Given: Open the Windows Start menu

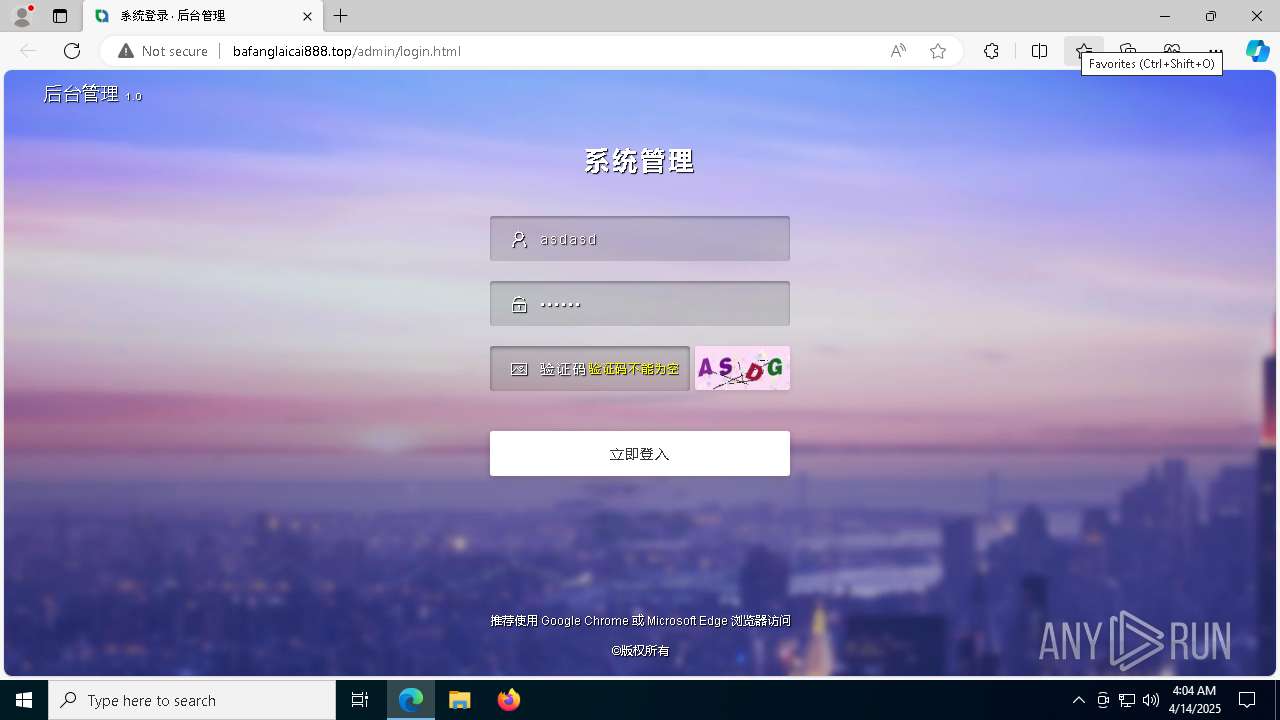Looking at the screenshot, I should coord(24,700).
